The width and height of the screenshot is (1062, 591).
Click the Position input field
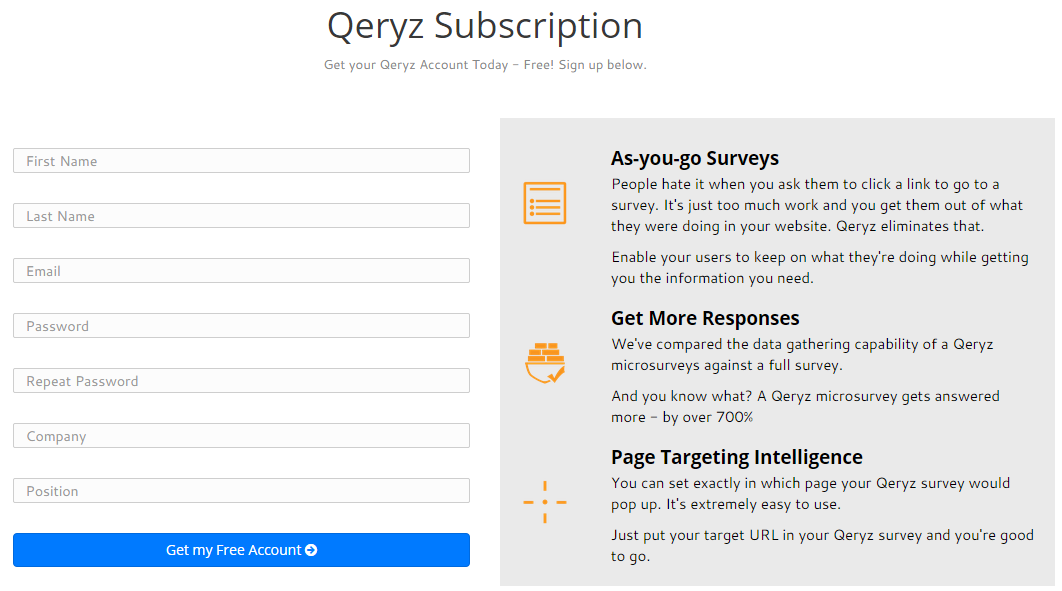point(240,490)
